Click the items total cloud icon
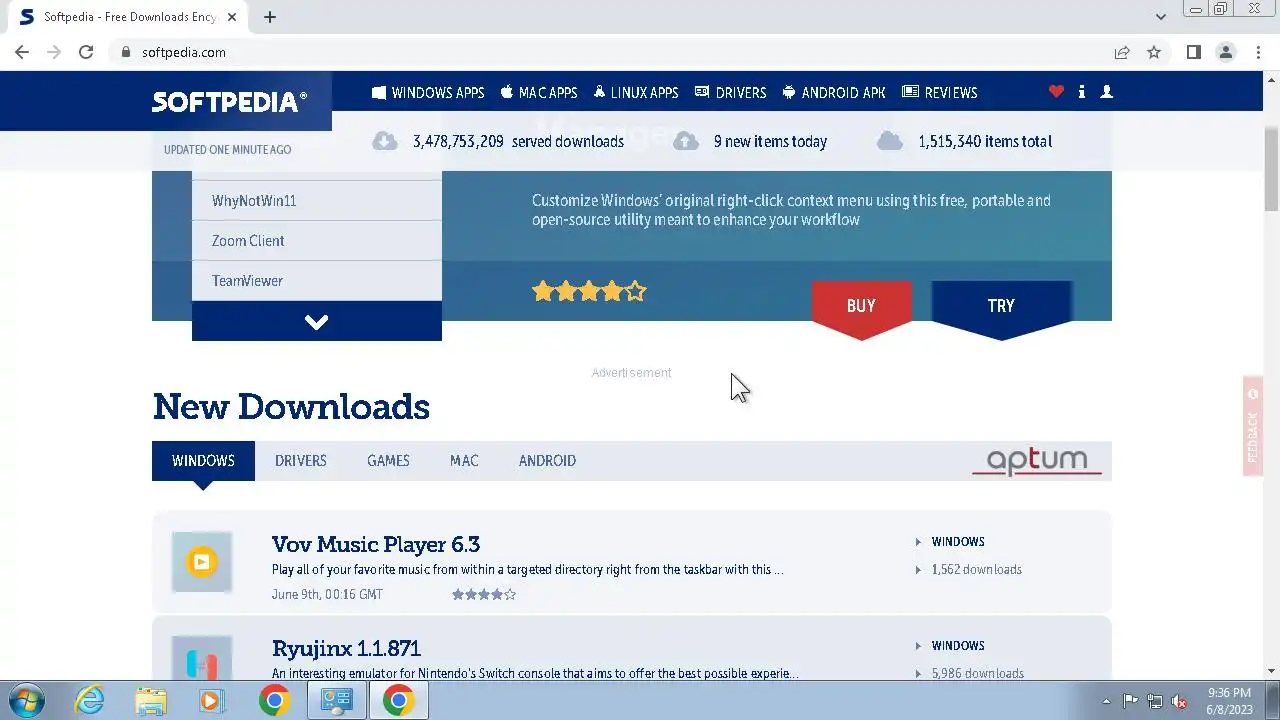This screenshot has height=720, width=1280. coord(890,141)
